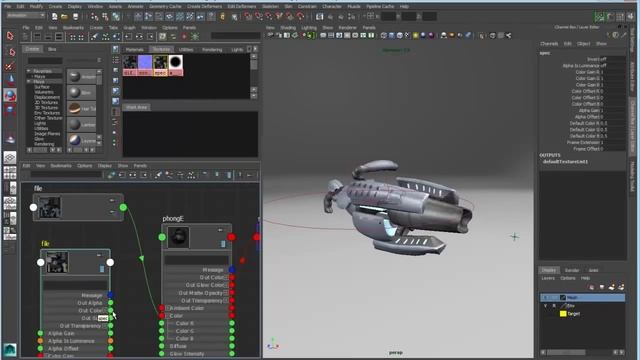Open the Bookmarks menu in Hypershade
The image size is (640, 360).
(73, 28)
